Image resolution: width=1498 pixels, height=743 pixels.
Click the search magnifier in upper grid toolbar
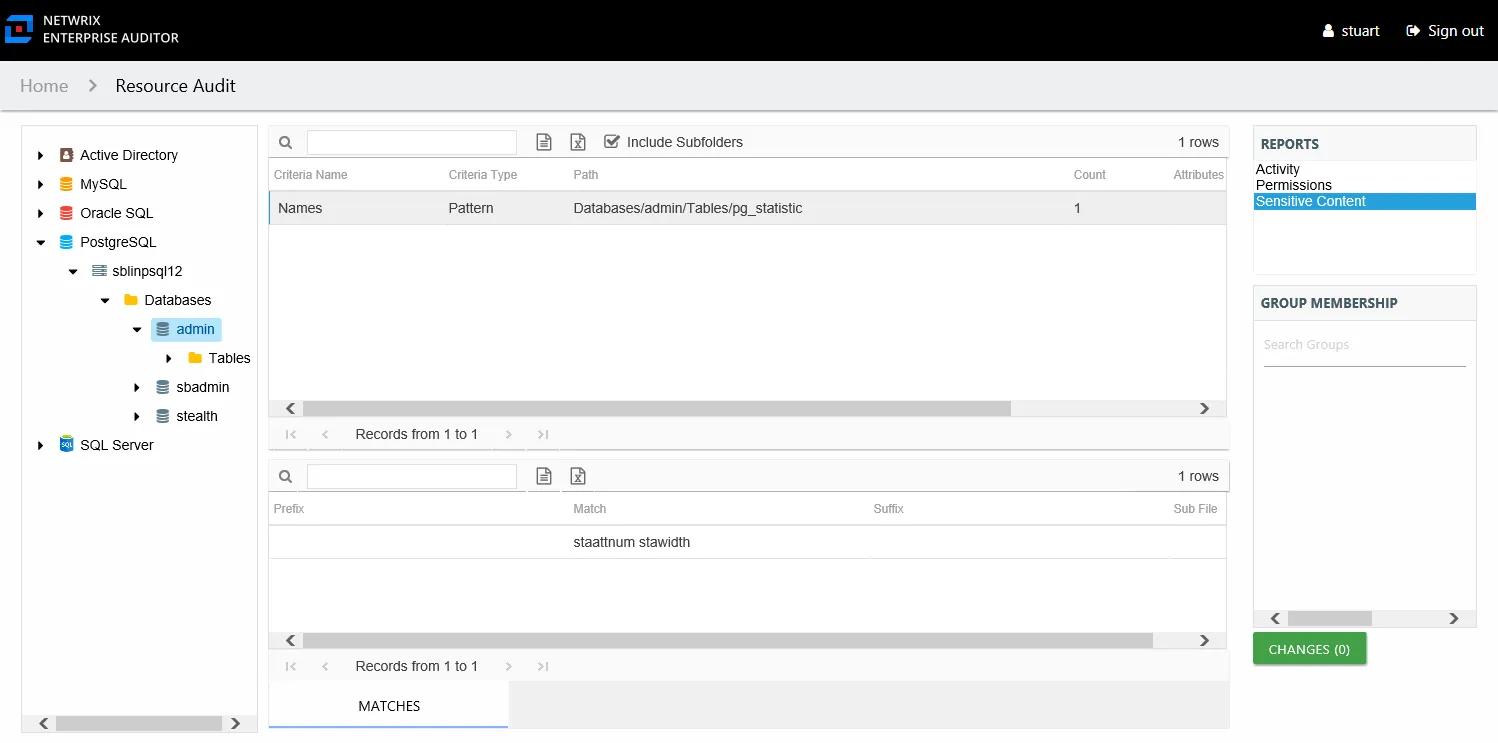pos(285,143)
